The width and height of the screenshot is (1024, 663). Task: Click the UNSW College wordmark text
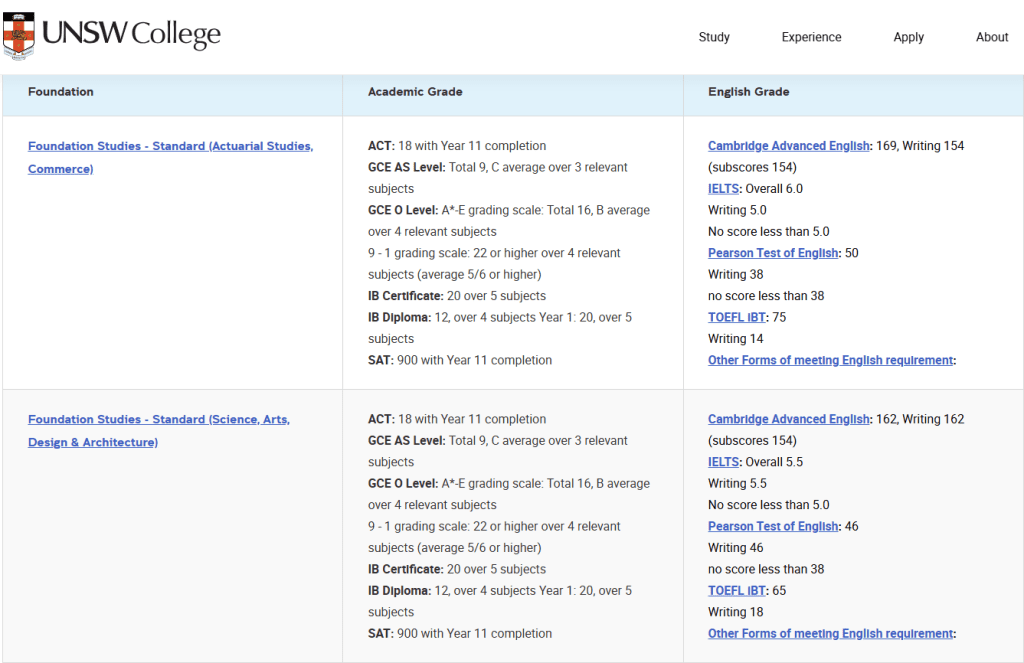[131, 34]
